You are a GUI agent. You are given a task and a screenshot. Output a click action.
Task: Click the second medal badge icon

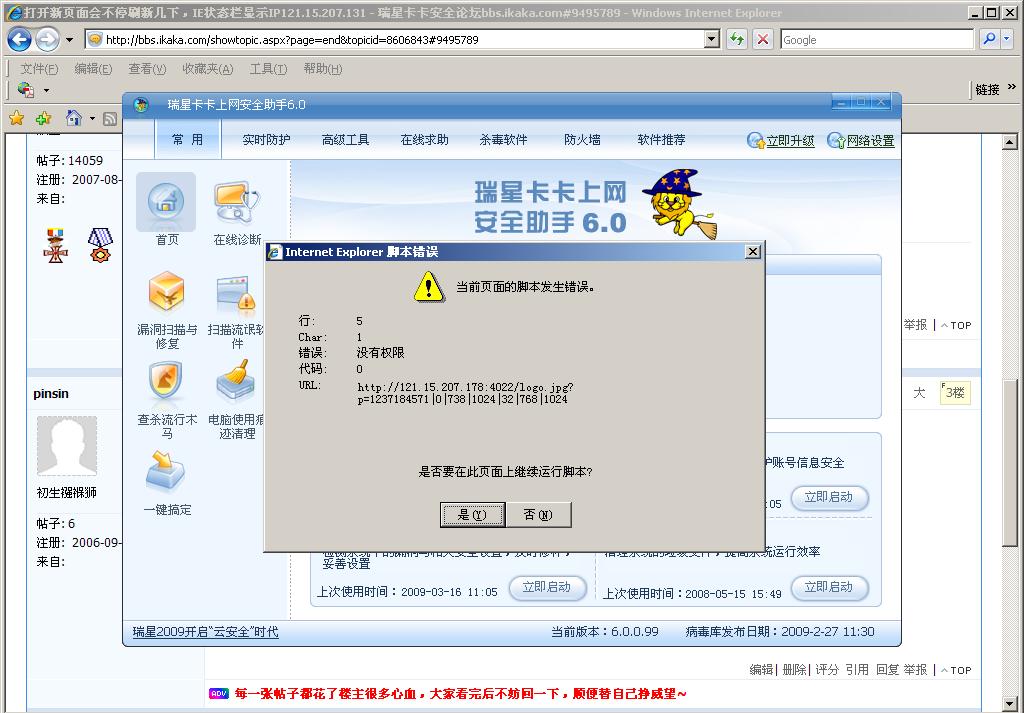pyautogui.click(x=100, y=245)
